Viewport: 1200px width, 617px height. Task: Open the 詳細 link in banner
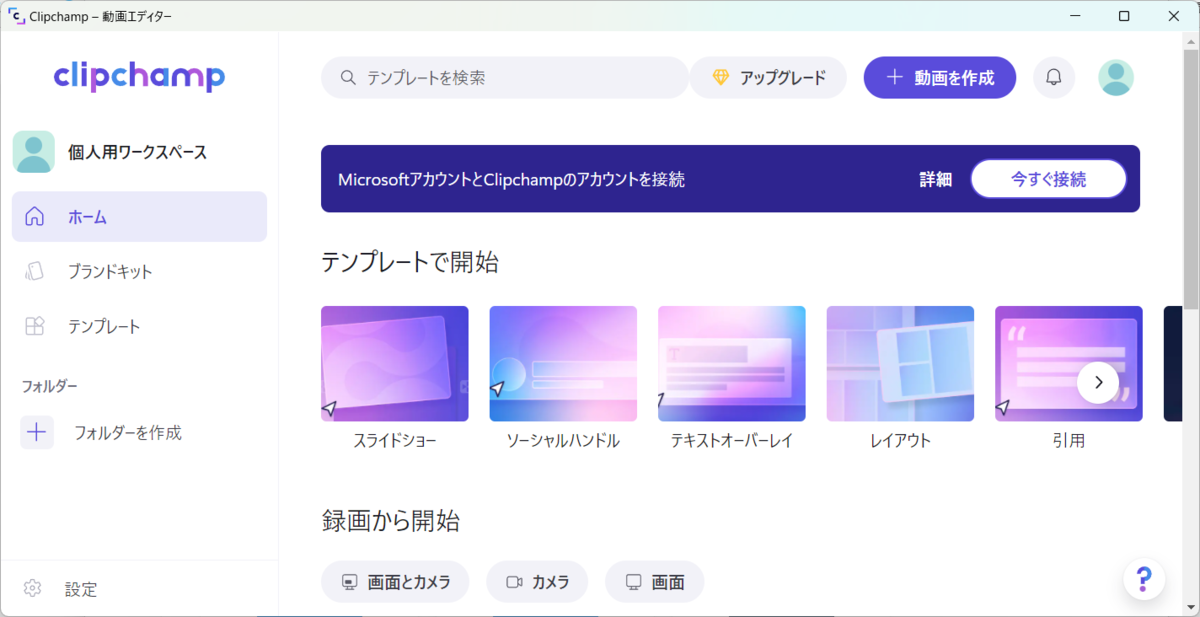tap(936, 179)
